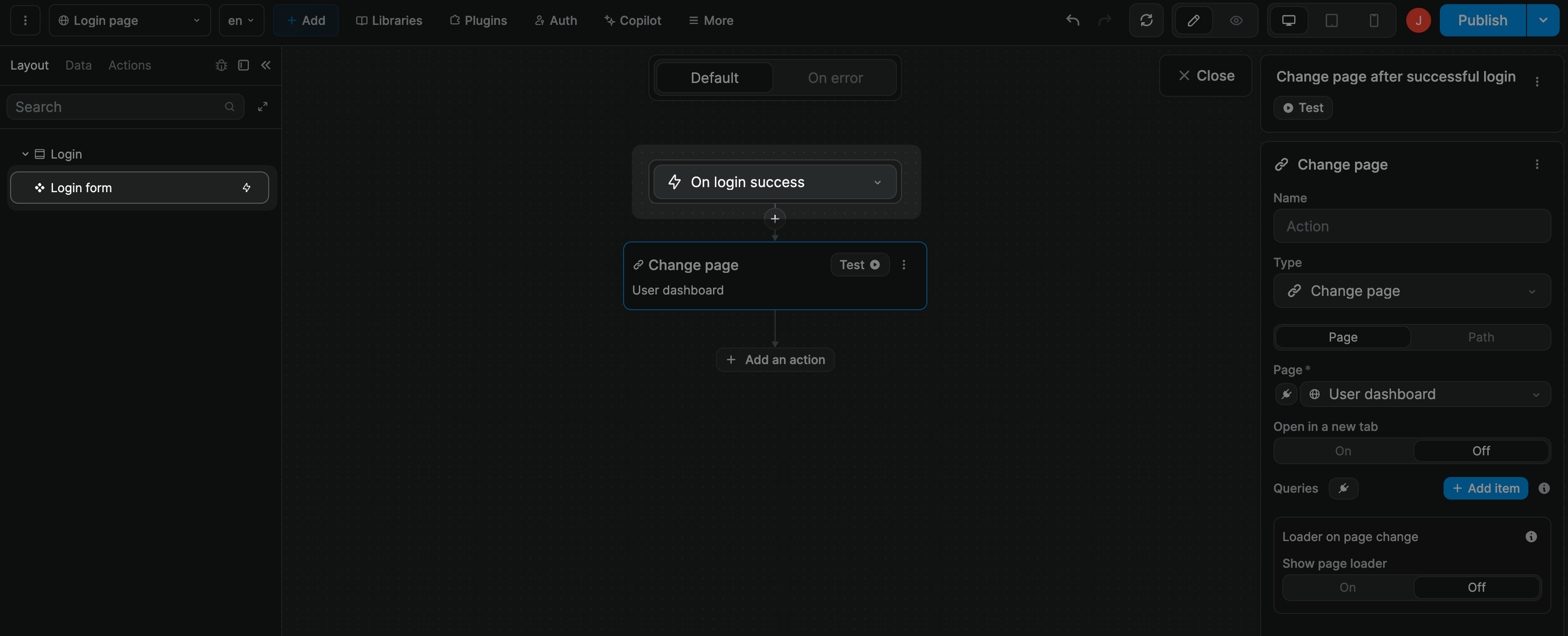Viewport: 1568px width, 636px height.
Task: Click the undo arrow icon
Action: [x=1072, y=20]
